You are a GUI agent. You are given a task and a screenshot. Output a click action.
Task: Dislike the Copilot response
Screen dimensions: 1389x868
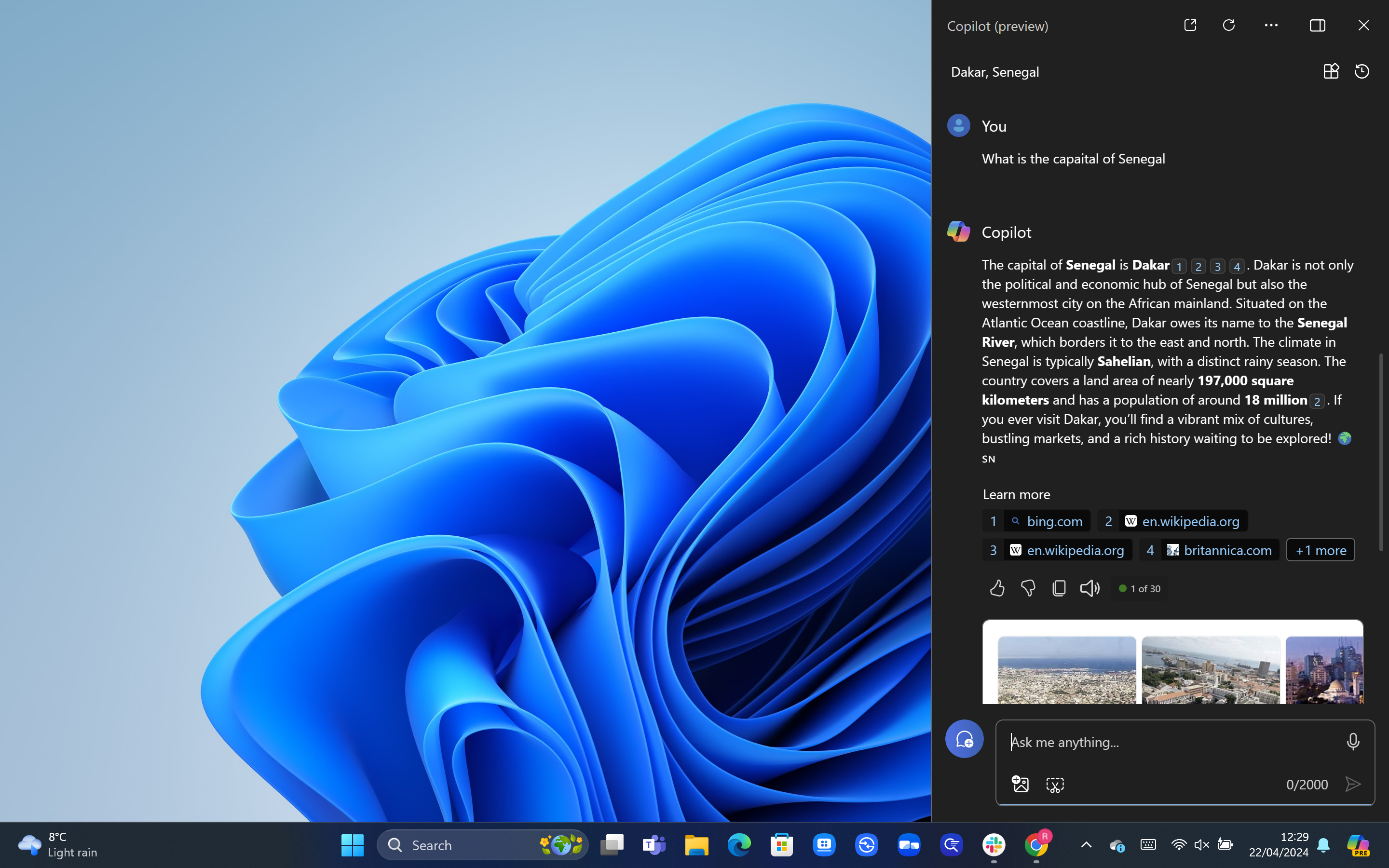click(x=1028, y=588)
